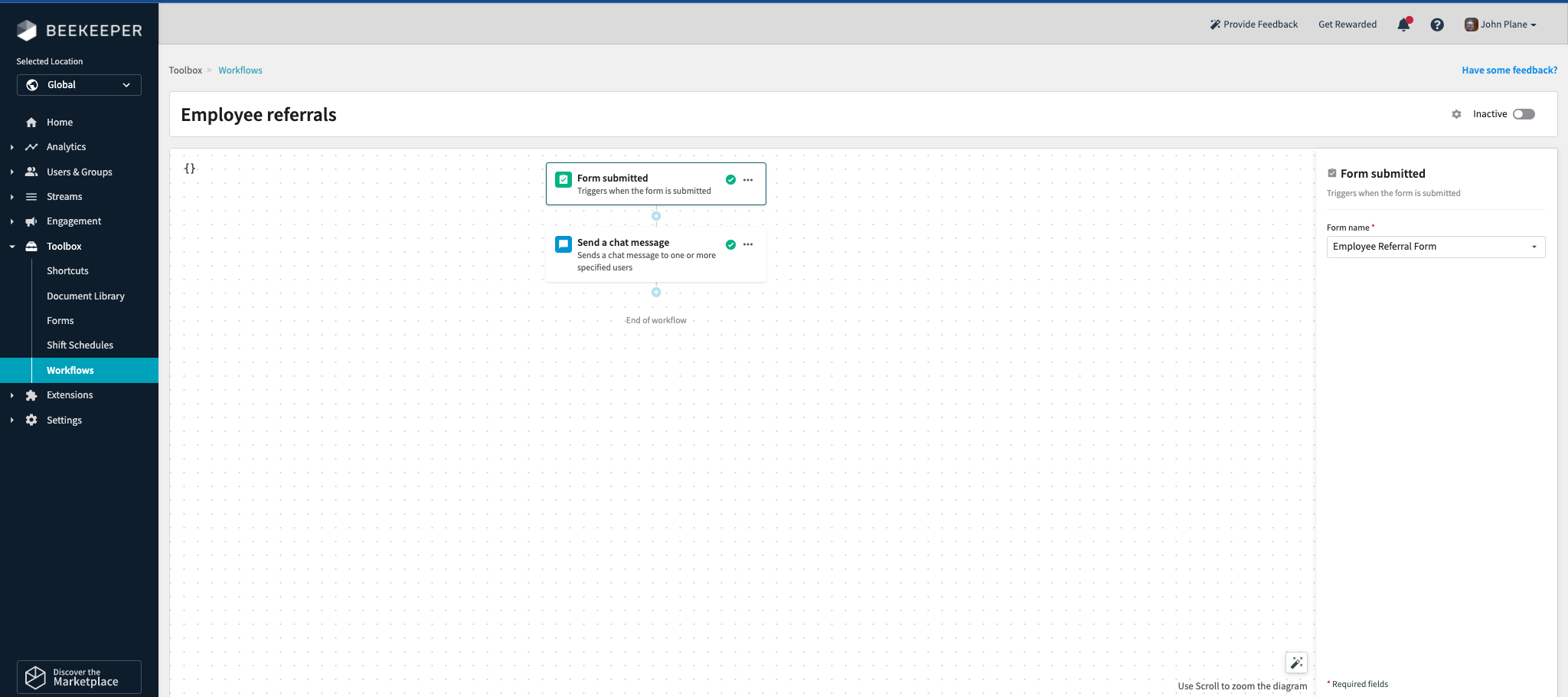The width and height of the screenshot is (1568, 697).
Task: Click the Send a chat message step icon
Action: coord(563,244)
